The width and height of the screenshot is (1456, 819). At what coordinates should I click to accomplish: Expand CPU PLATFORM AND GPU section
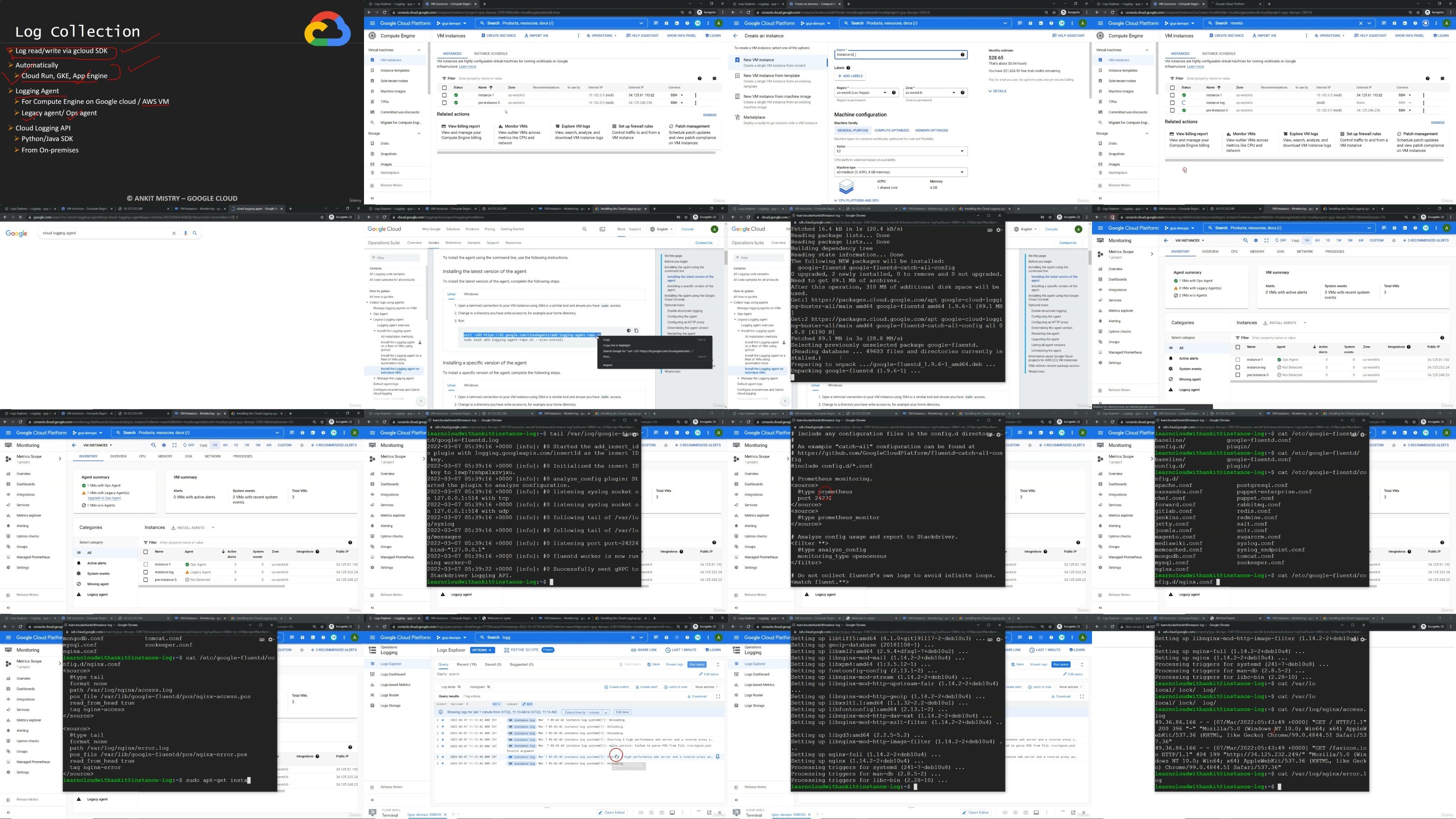[857, 200]
